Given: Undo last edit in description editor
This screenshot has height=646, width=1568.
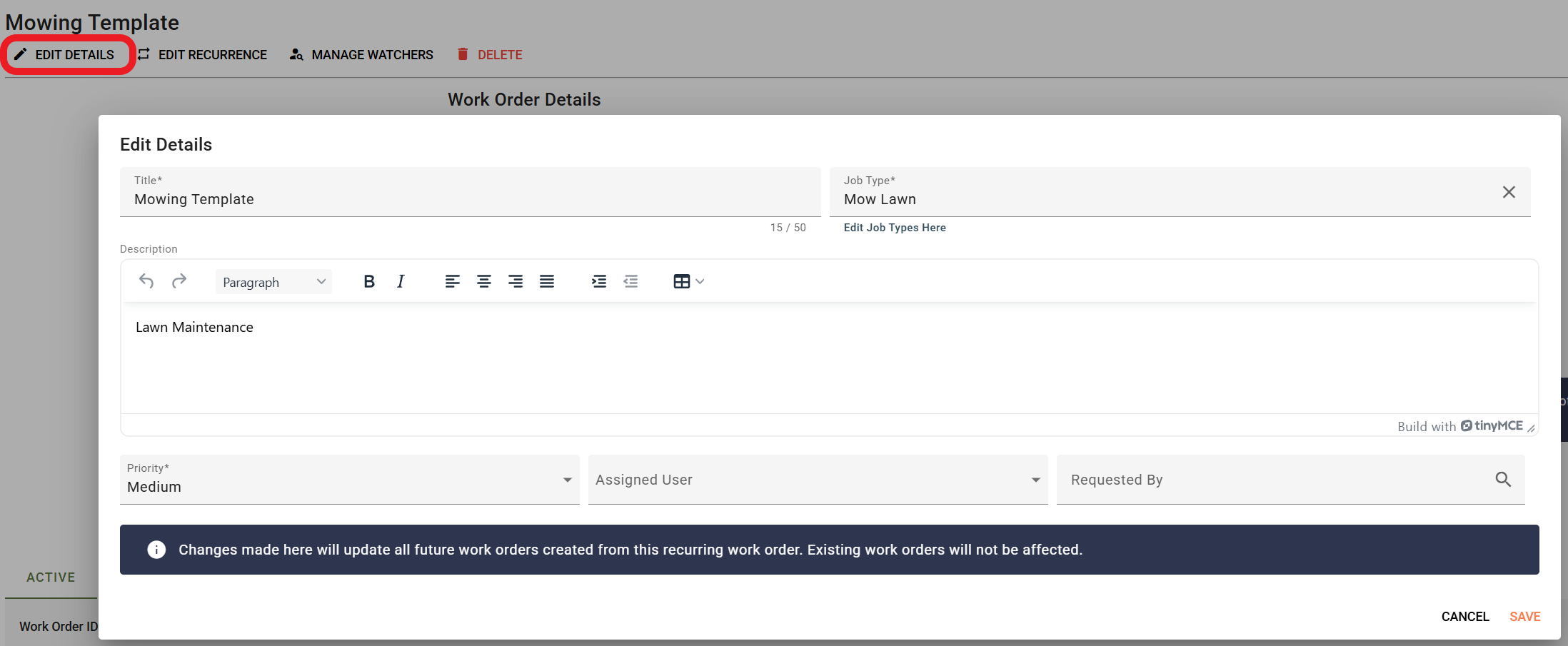Looking at the screenshot, I should 146,281.
